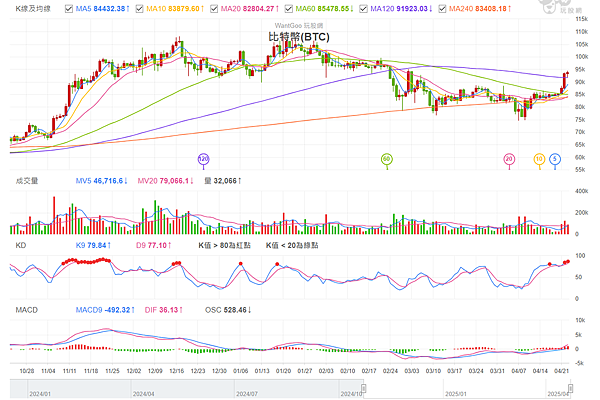Click the blue 5 MA marker pin
This screenshot has height=400, width=600.
point(555,159)
